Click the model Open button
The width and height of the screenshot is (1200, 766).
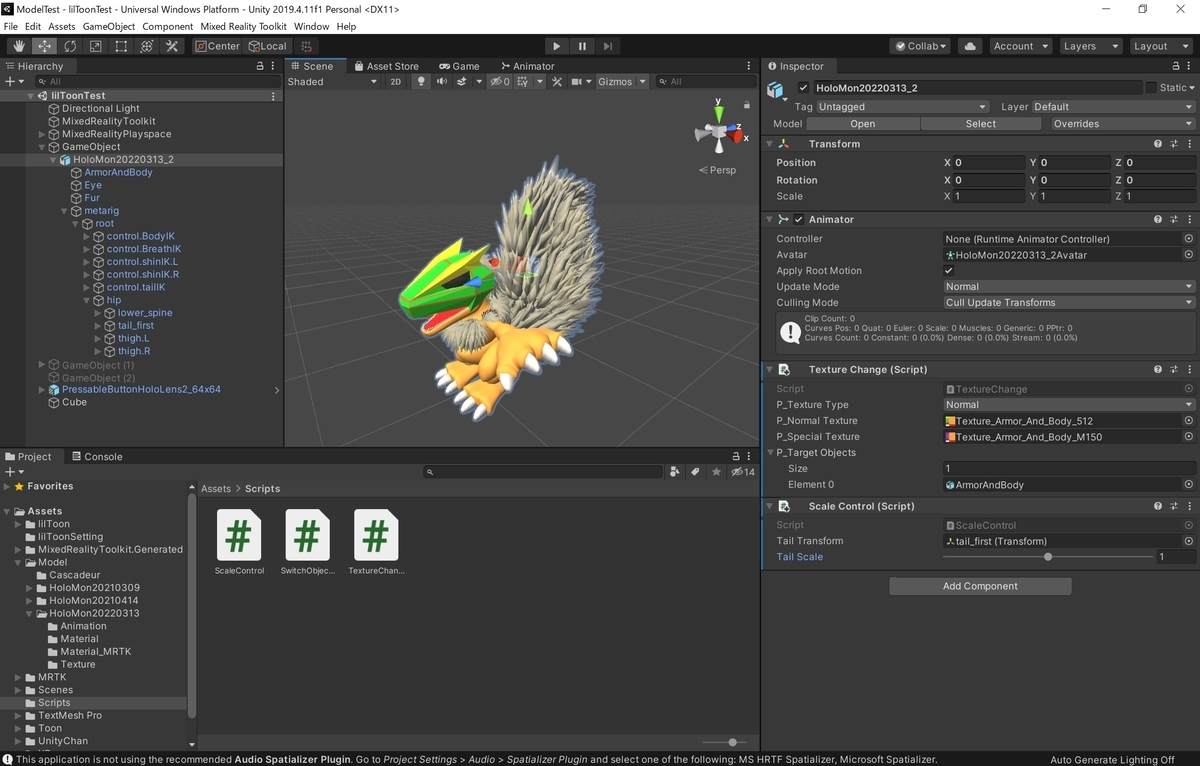[x=862, y=124]
